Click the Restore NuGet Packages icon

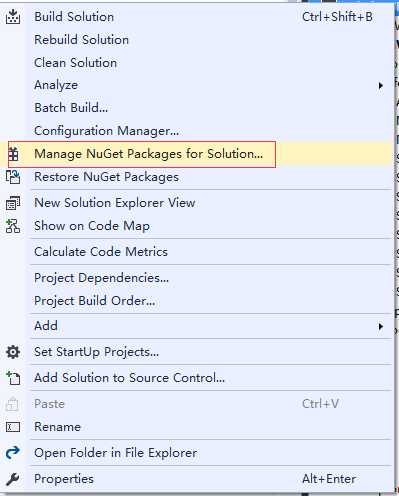(x=13, y=177)
